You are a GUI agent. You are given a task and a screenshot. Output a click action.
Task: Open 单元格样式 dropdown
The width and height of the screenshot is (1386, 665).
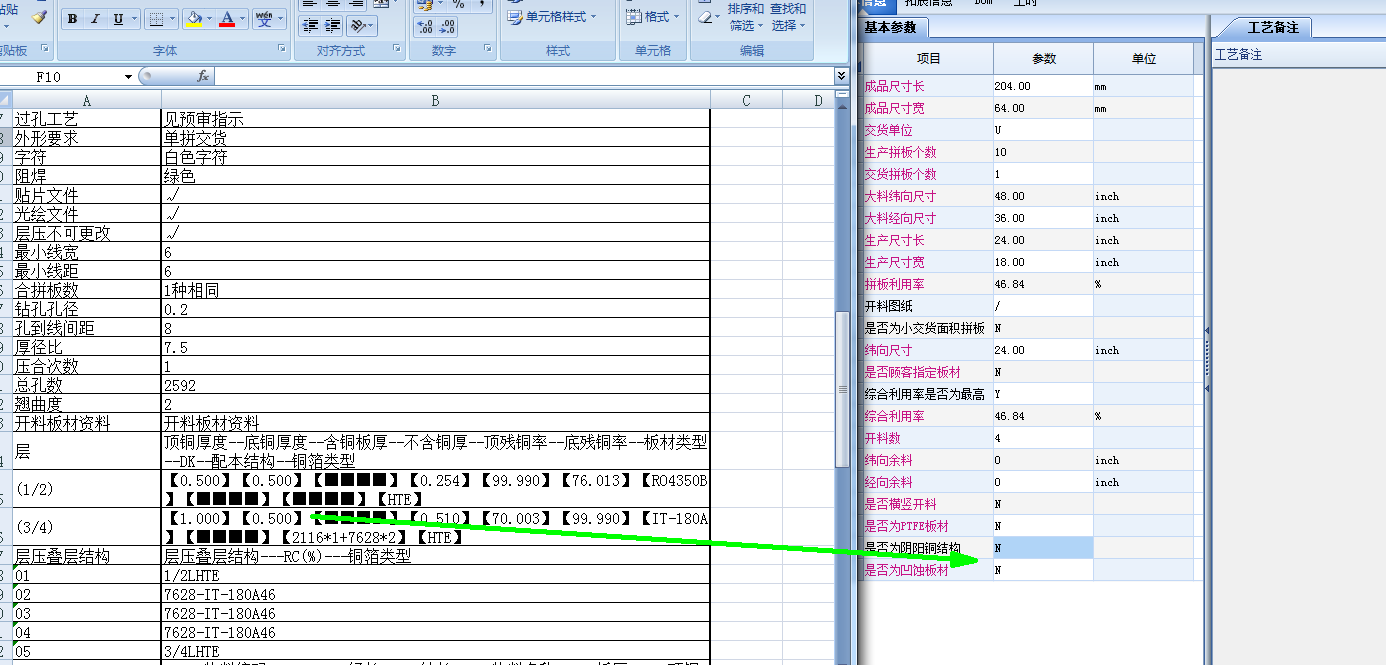point(552,17)
